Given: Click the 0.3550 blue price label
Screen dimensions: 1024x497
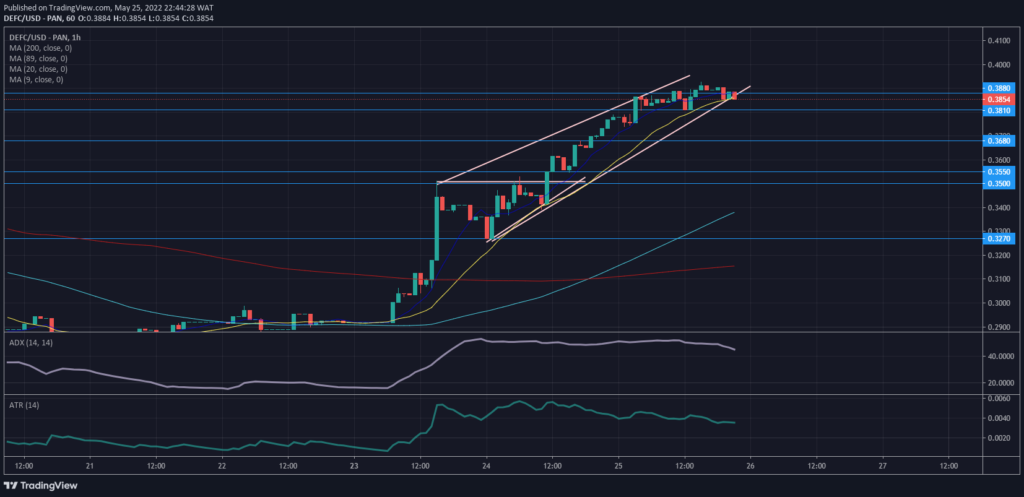Looking at the screenshot, I should point(998,172).
